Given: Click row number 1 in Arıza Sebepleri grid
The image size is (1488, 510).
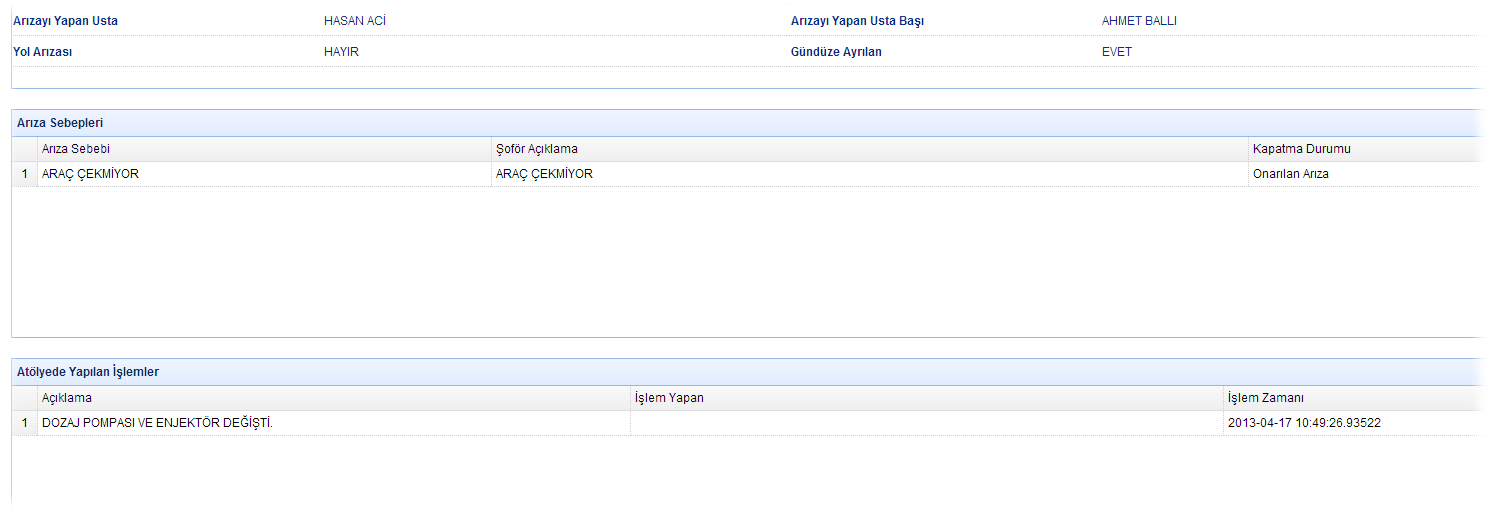Looking at the screenshot, I should (x=25, y=174).
